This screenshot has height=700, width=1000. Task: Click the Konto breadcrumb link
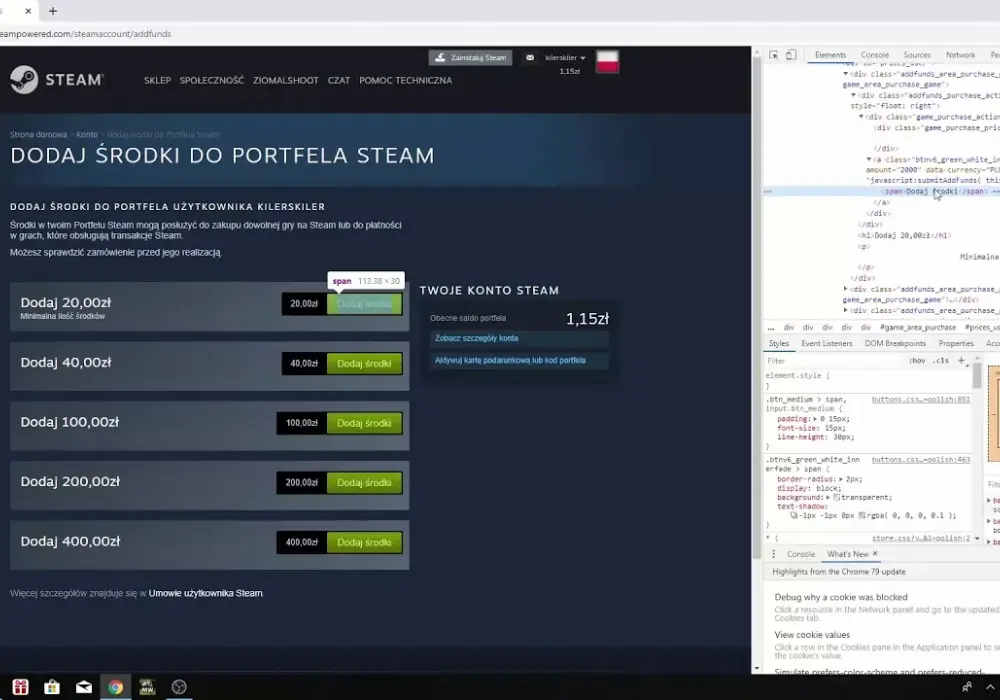pos(87,135)
